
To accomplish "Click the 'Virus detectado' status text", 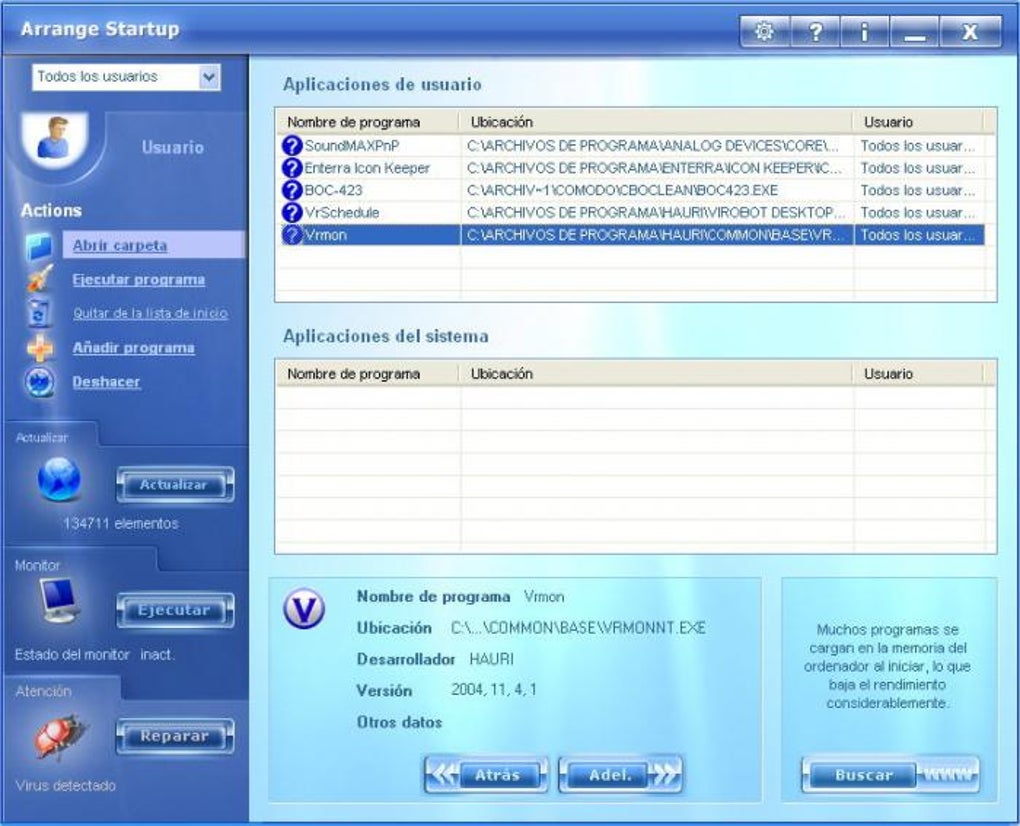I will click(x=66, y=786).
